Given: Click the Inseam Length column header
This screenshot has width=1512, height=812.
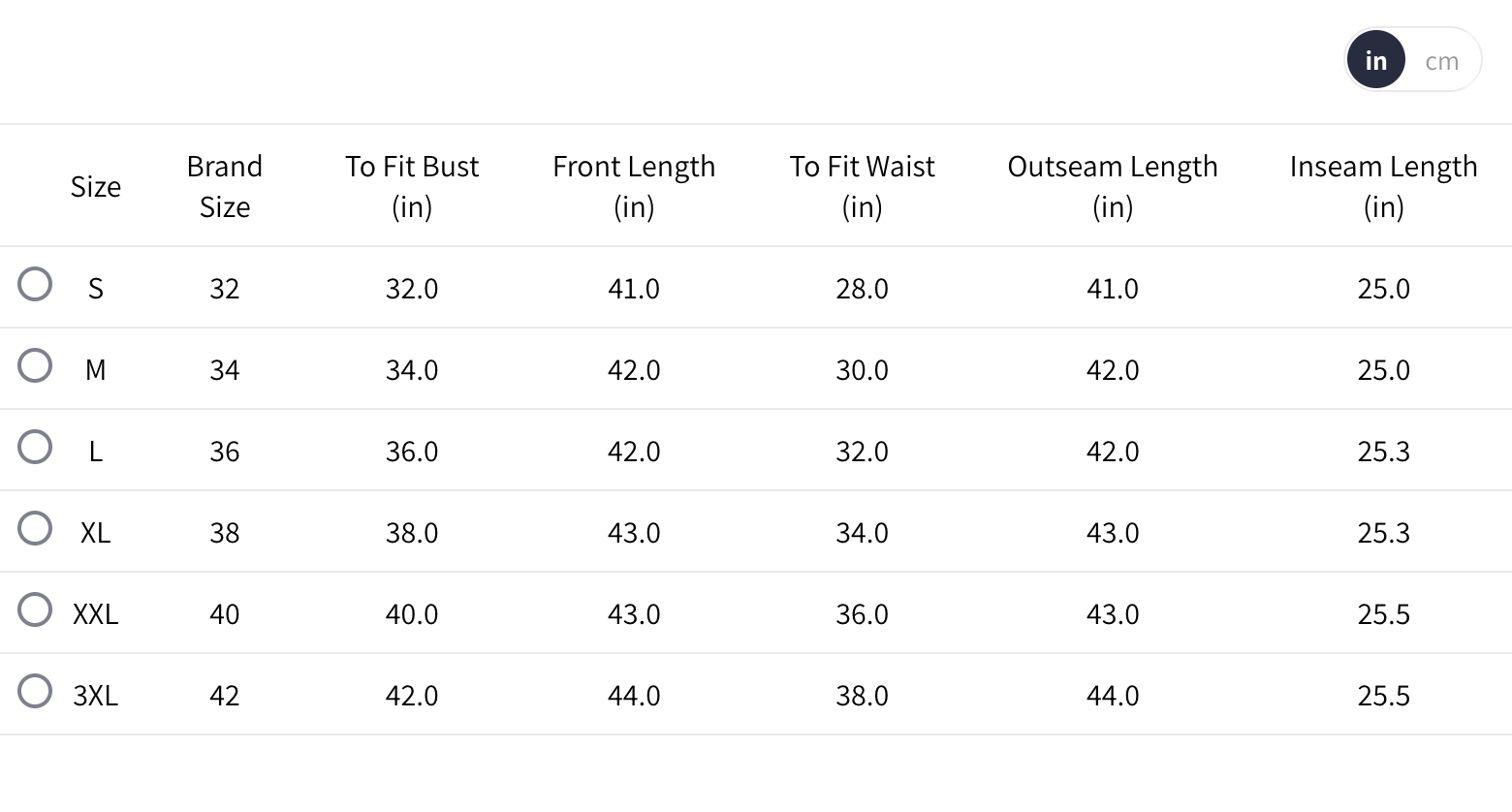Looking at the screenshot, I should click(1383, 186).
